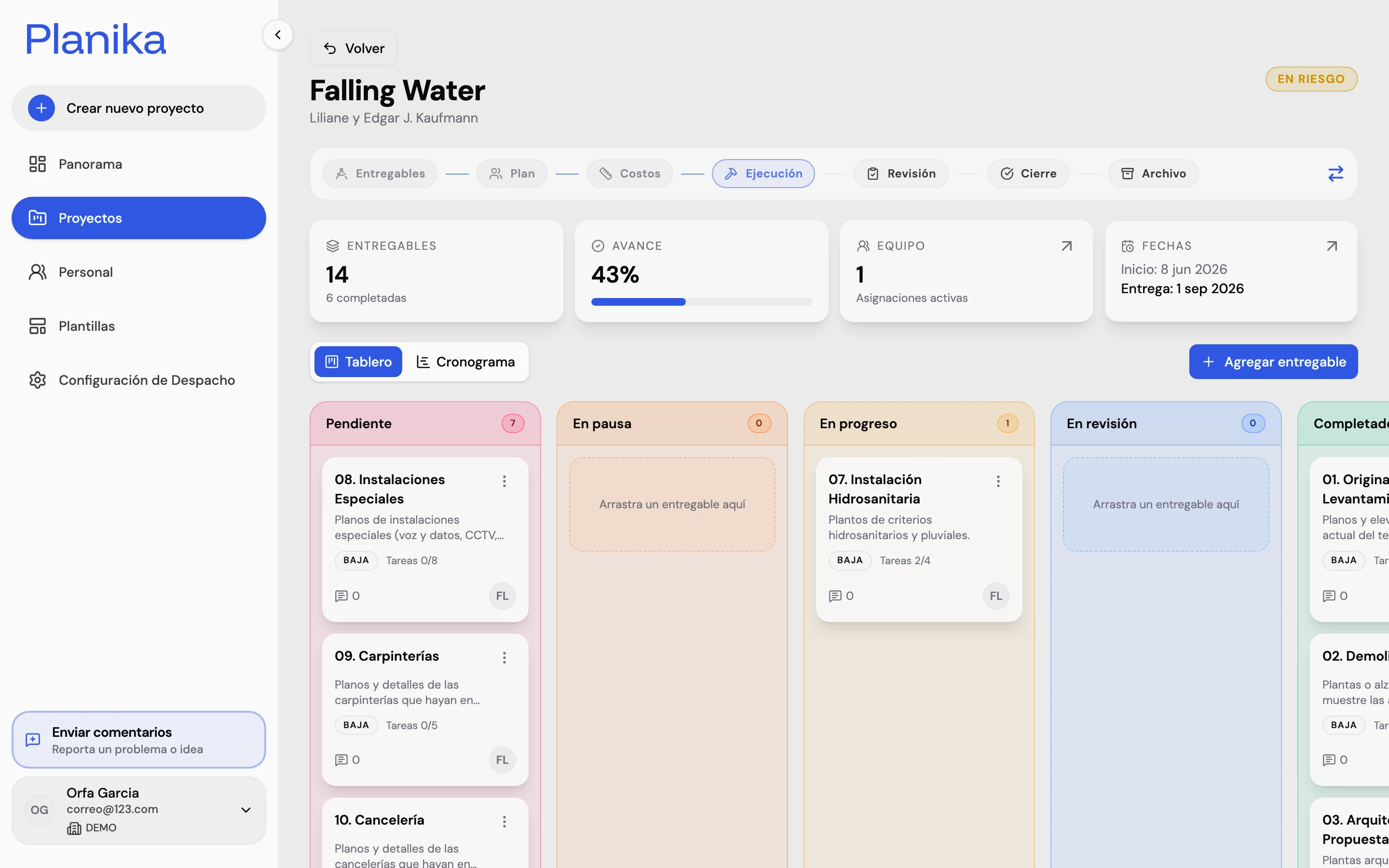Open the Fechas card arrow link
Viewport: 1389px width, 868px height.
pos(1332,246)
